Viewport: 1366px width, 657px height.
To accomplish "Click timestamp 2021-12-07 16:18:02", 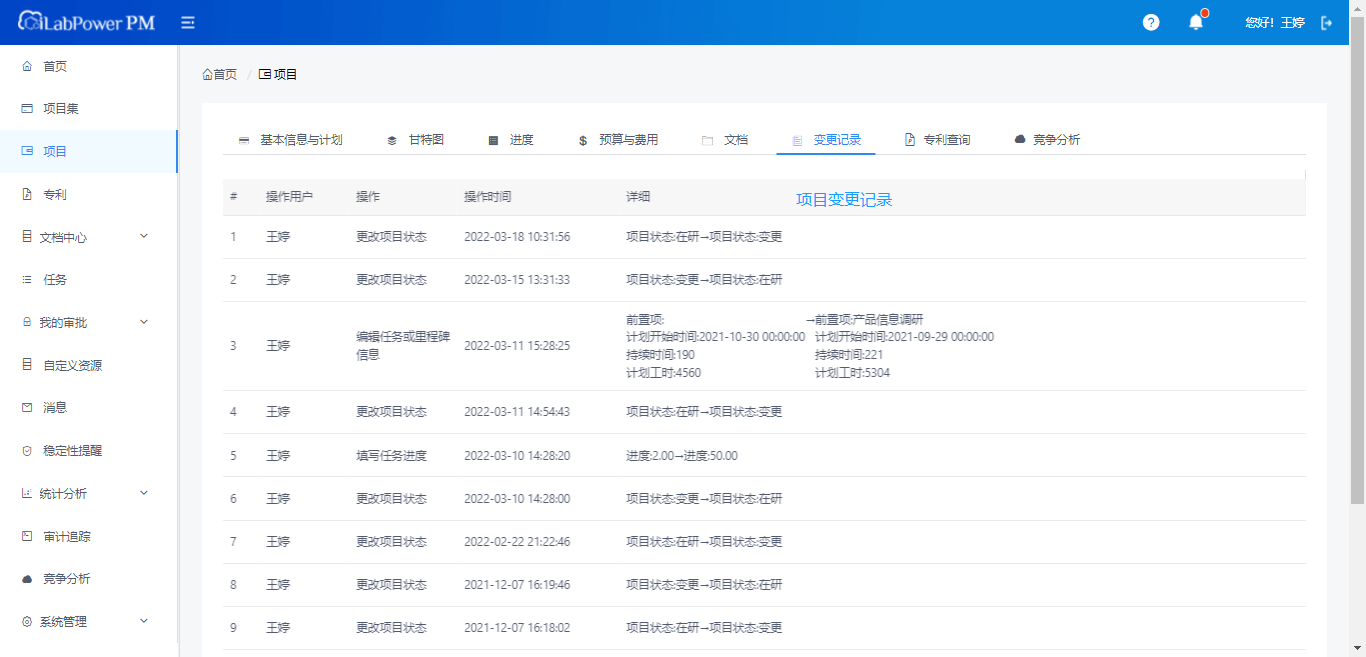I will [x=517, y=628].
